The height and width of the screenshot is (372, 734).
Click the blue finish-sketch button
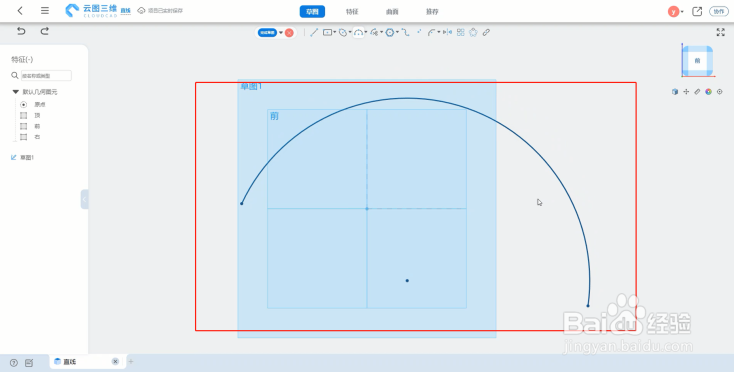267,33
